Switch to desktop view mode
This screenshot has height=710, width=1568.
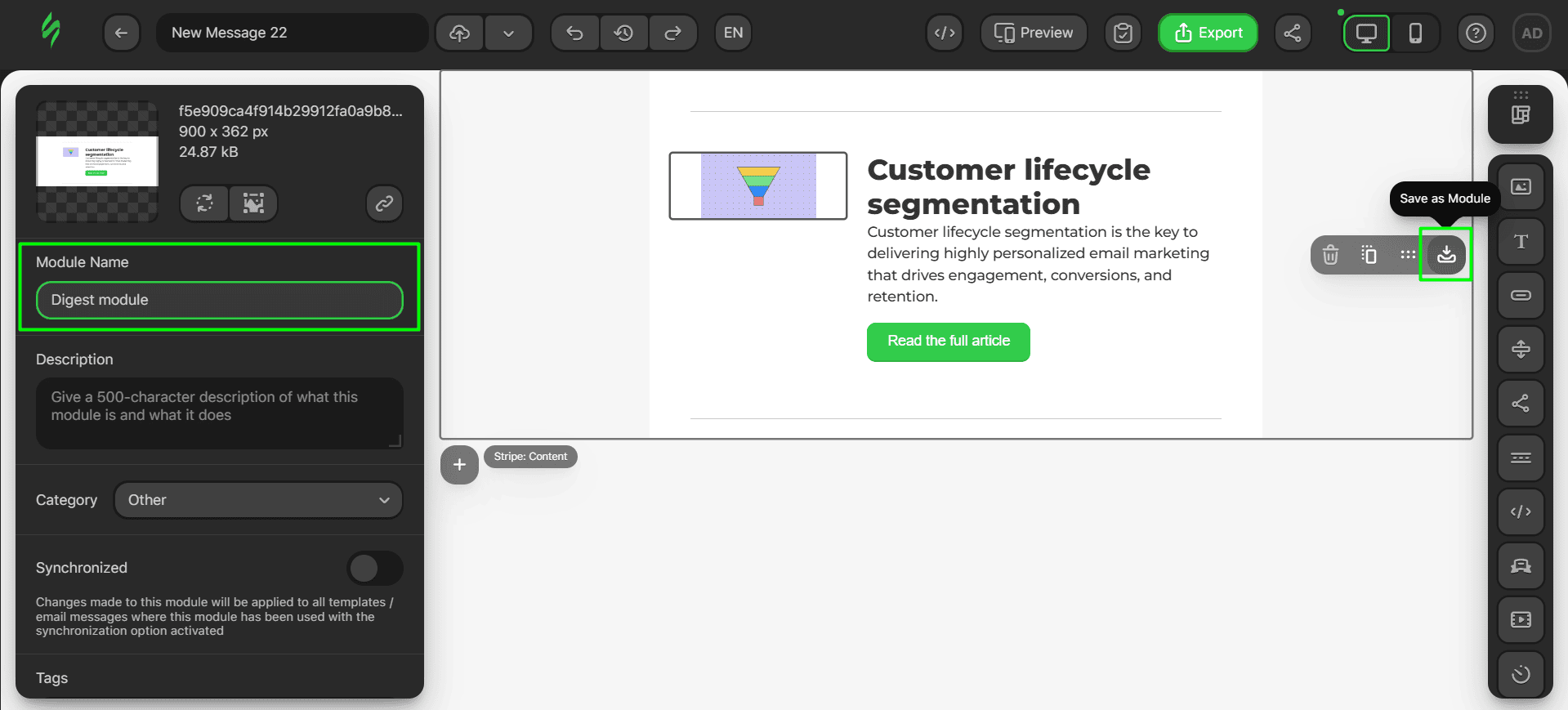click(x=1366, y=33)
